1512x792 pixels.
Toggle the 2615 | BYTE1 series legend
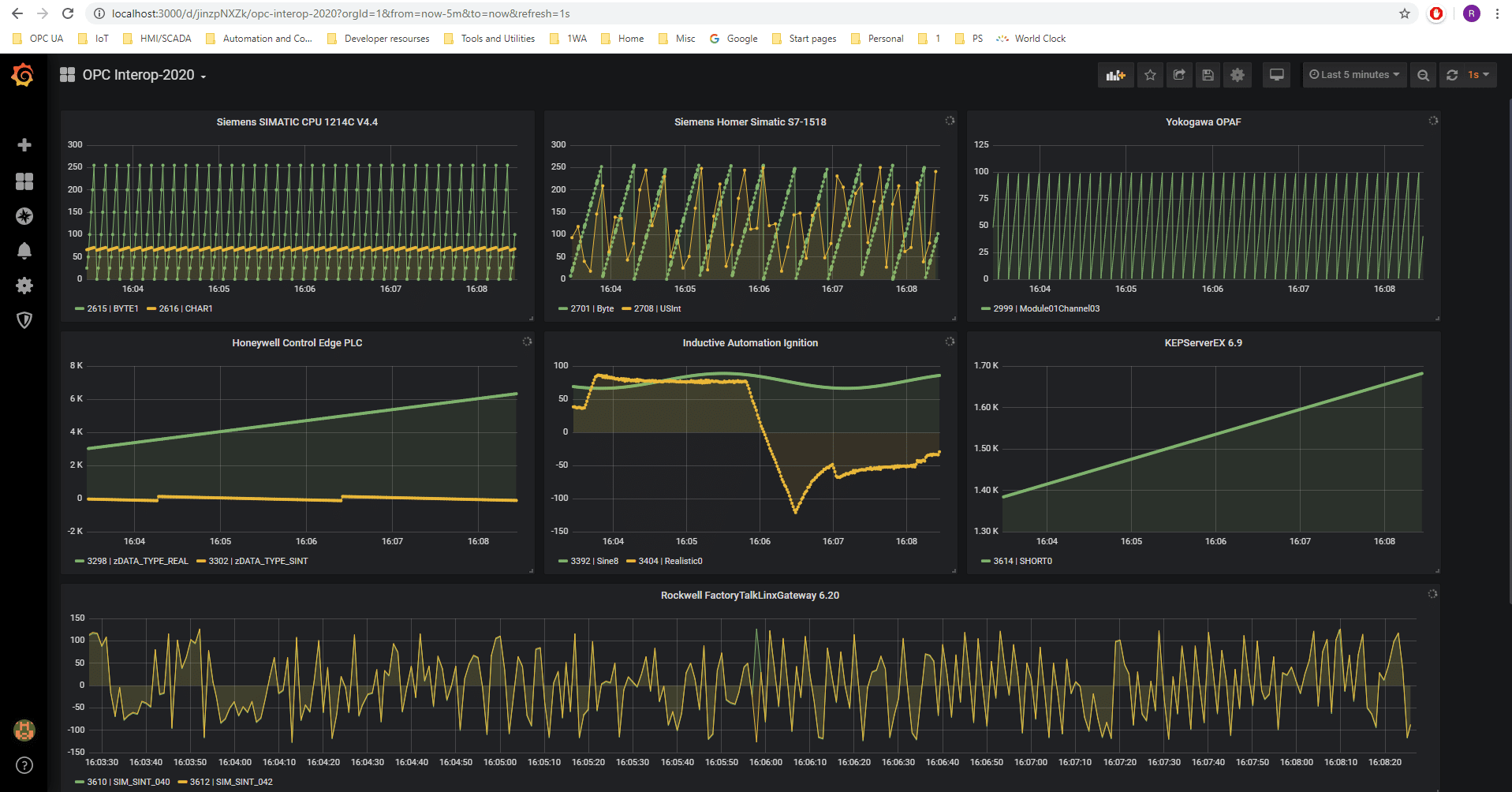(x=112, y=308)
